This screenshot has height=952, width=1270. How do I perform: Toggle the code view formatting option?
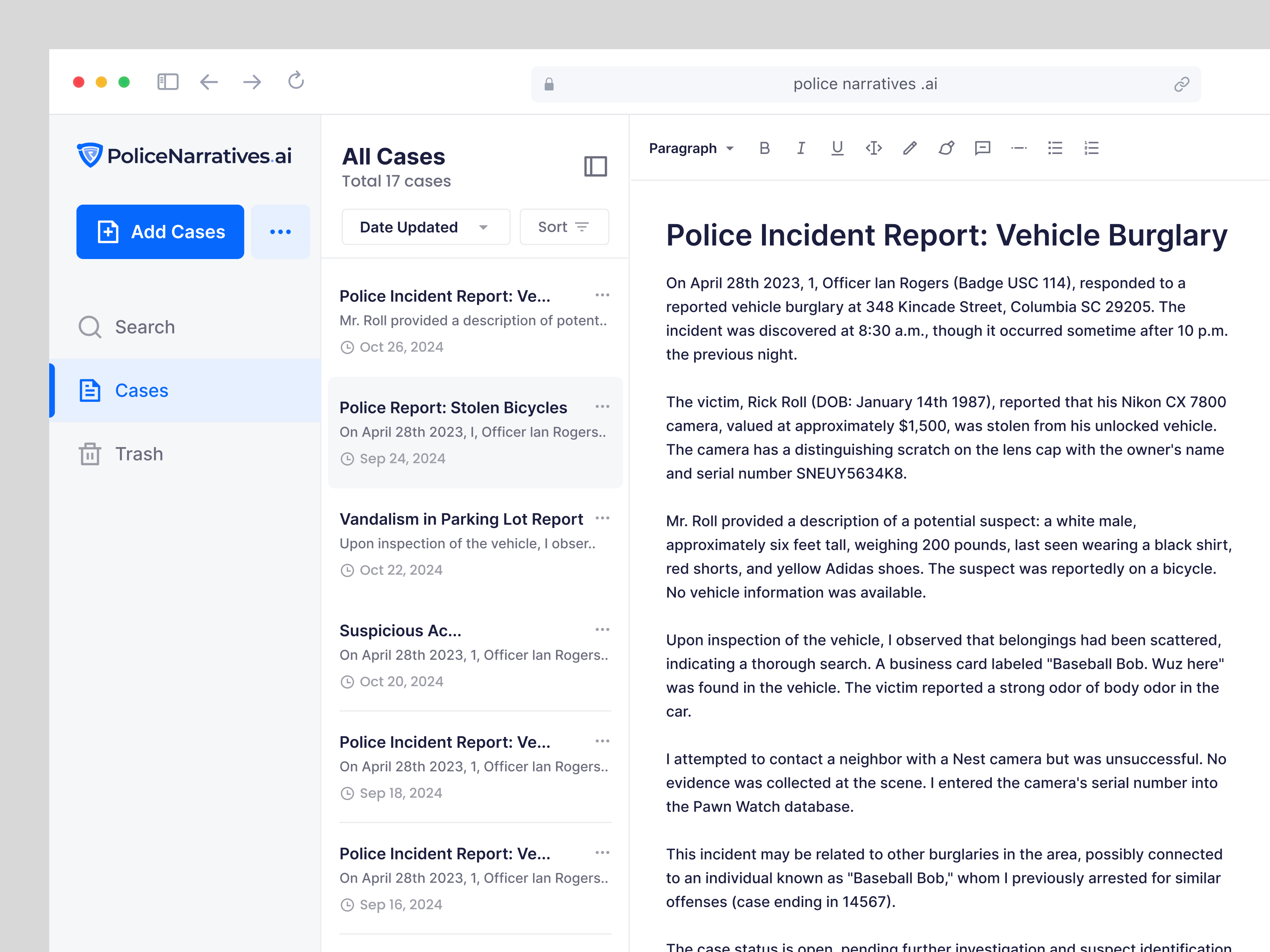874,148
